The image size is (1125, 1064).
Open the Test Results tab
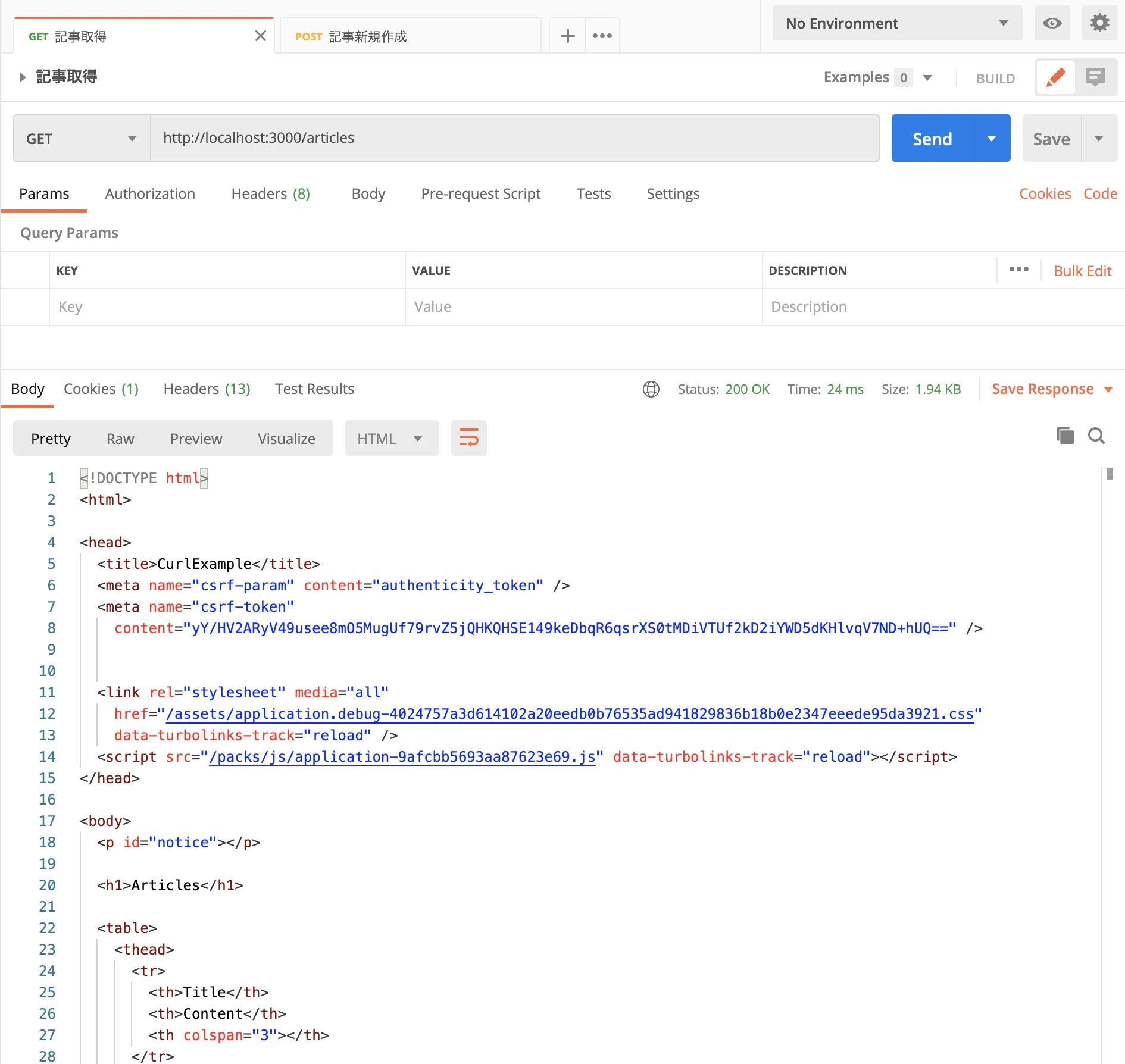[x=314, y=389]
